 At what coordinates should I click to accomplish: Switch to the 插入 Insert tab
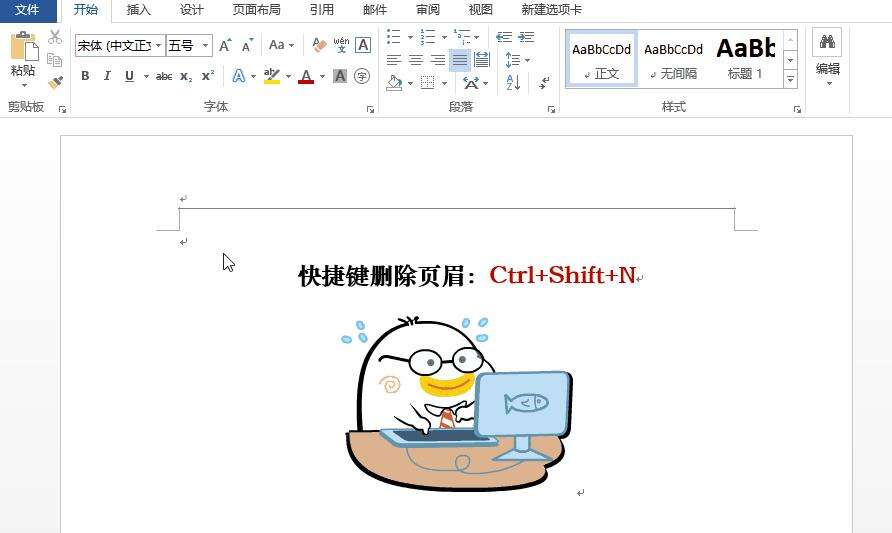138,10
